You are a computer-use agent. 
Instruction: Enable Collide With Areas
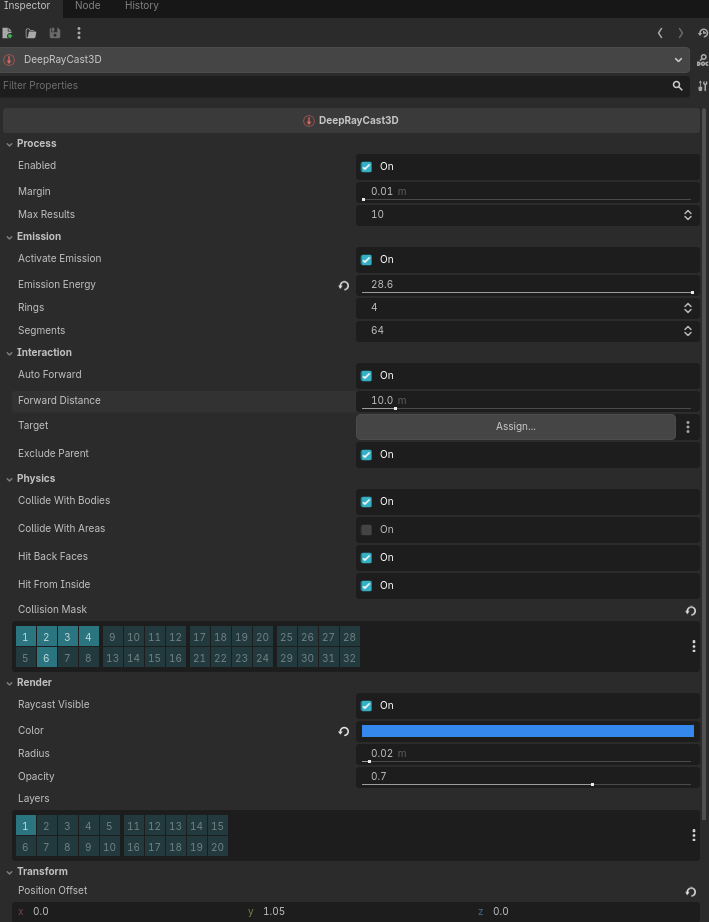click(x=366, y=529)
